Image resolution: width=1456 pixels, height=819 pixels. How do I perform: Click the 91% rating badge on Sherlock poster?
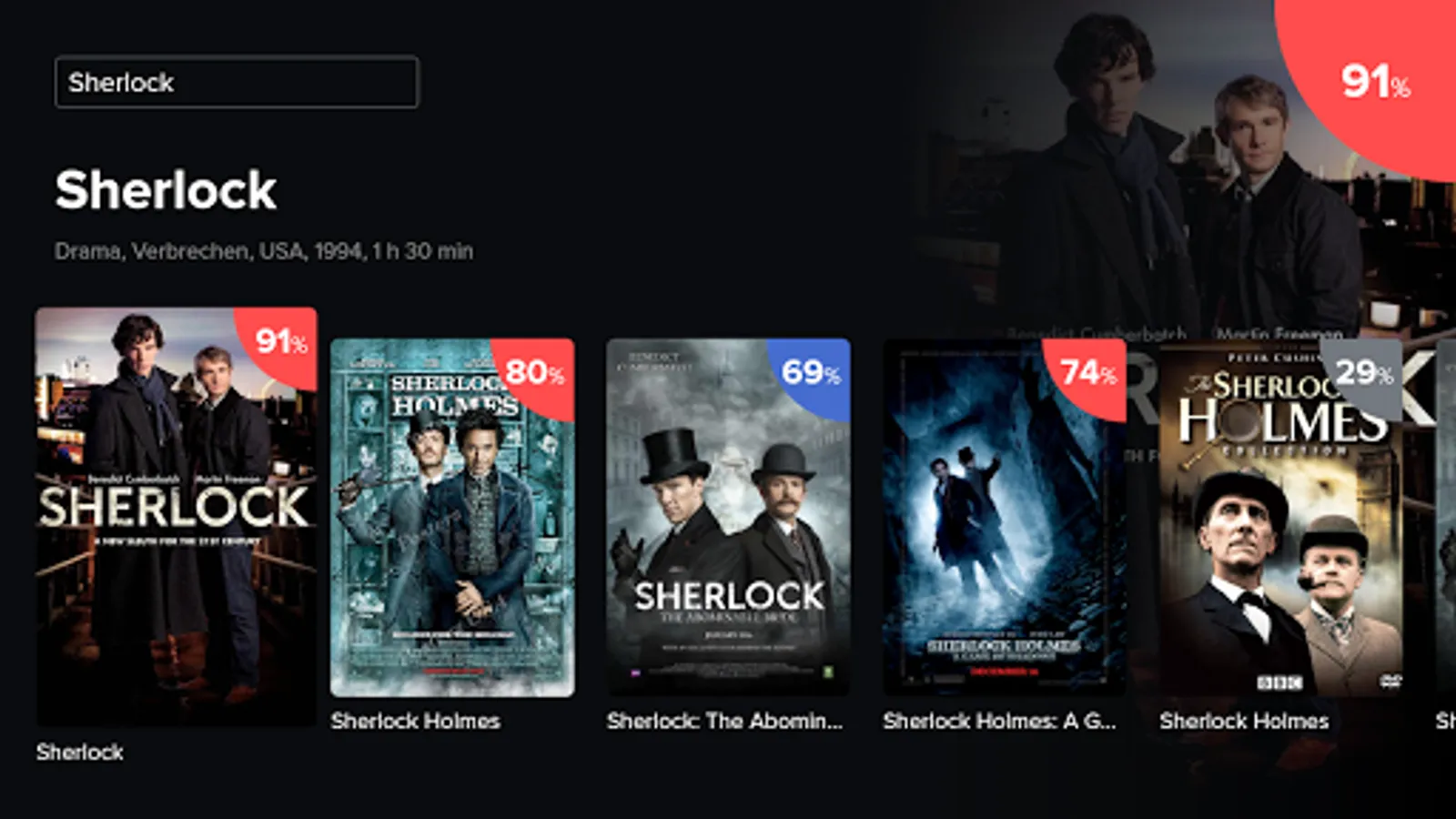point(280,342)
